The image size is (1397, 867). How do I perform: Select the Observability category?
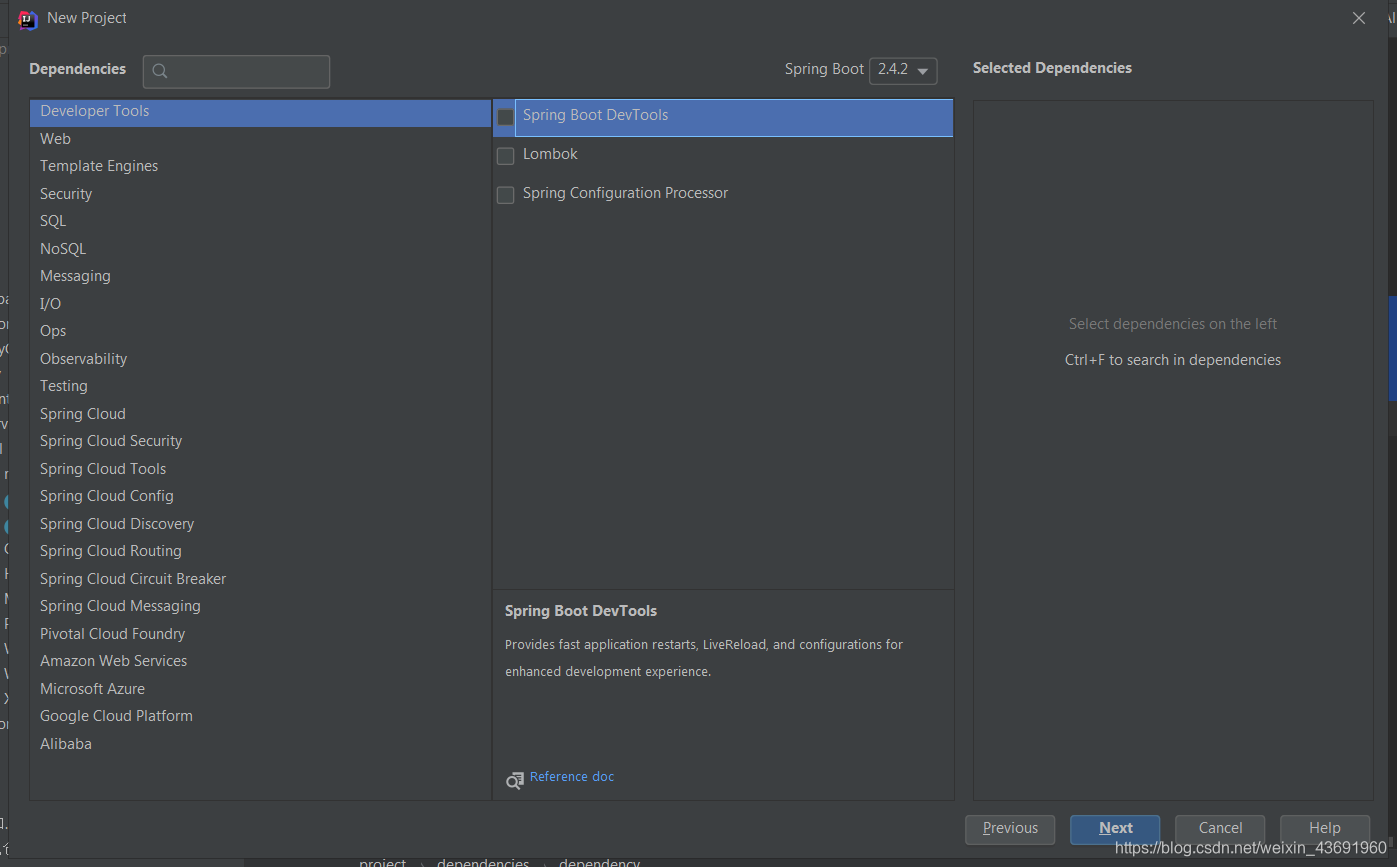coord(260,359)
